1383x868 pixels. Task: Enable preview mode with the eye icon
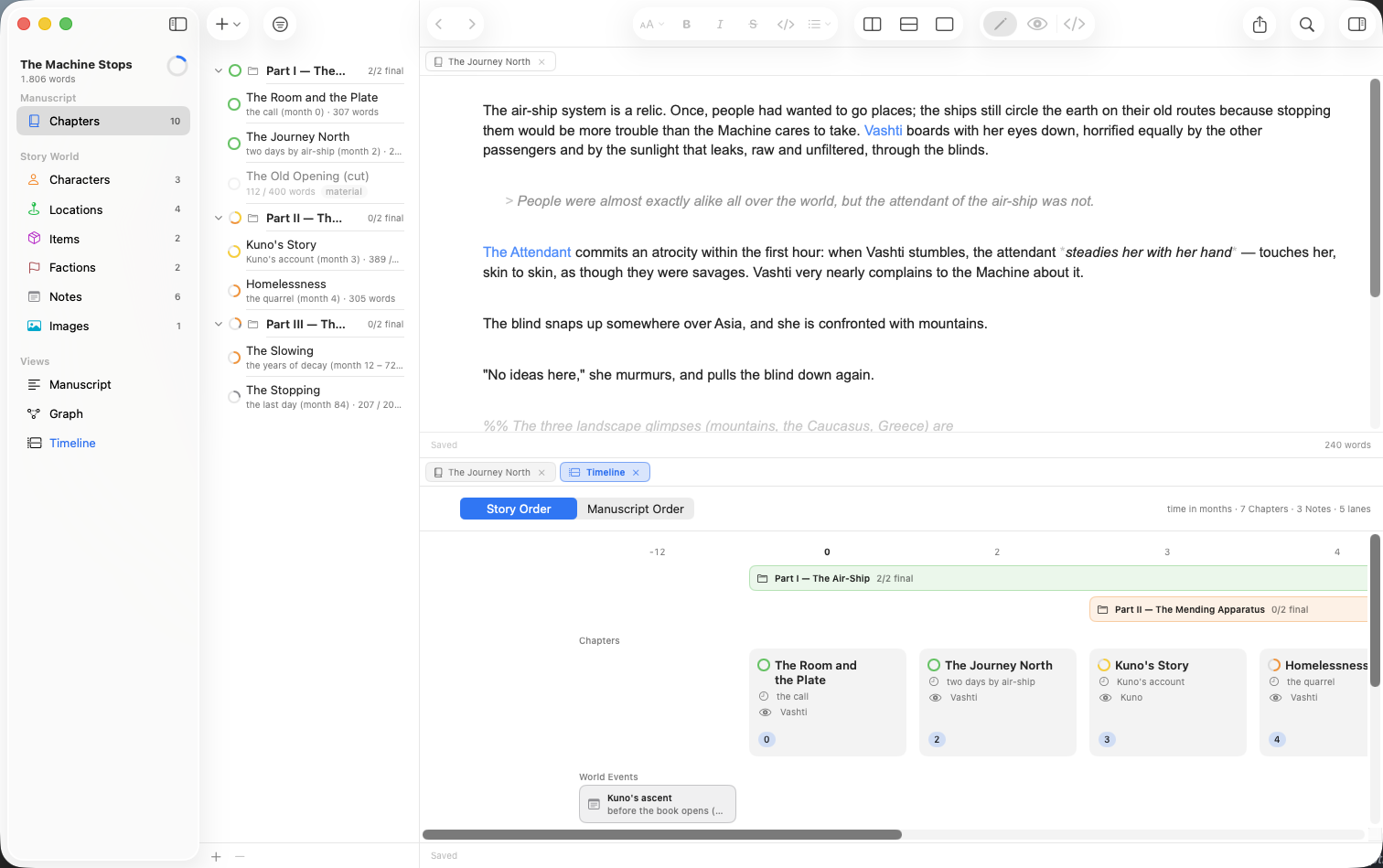coord(1037,25)
